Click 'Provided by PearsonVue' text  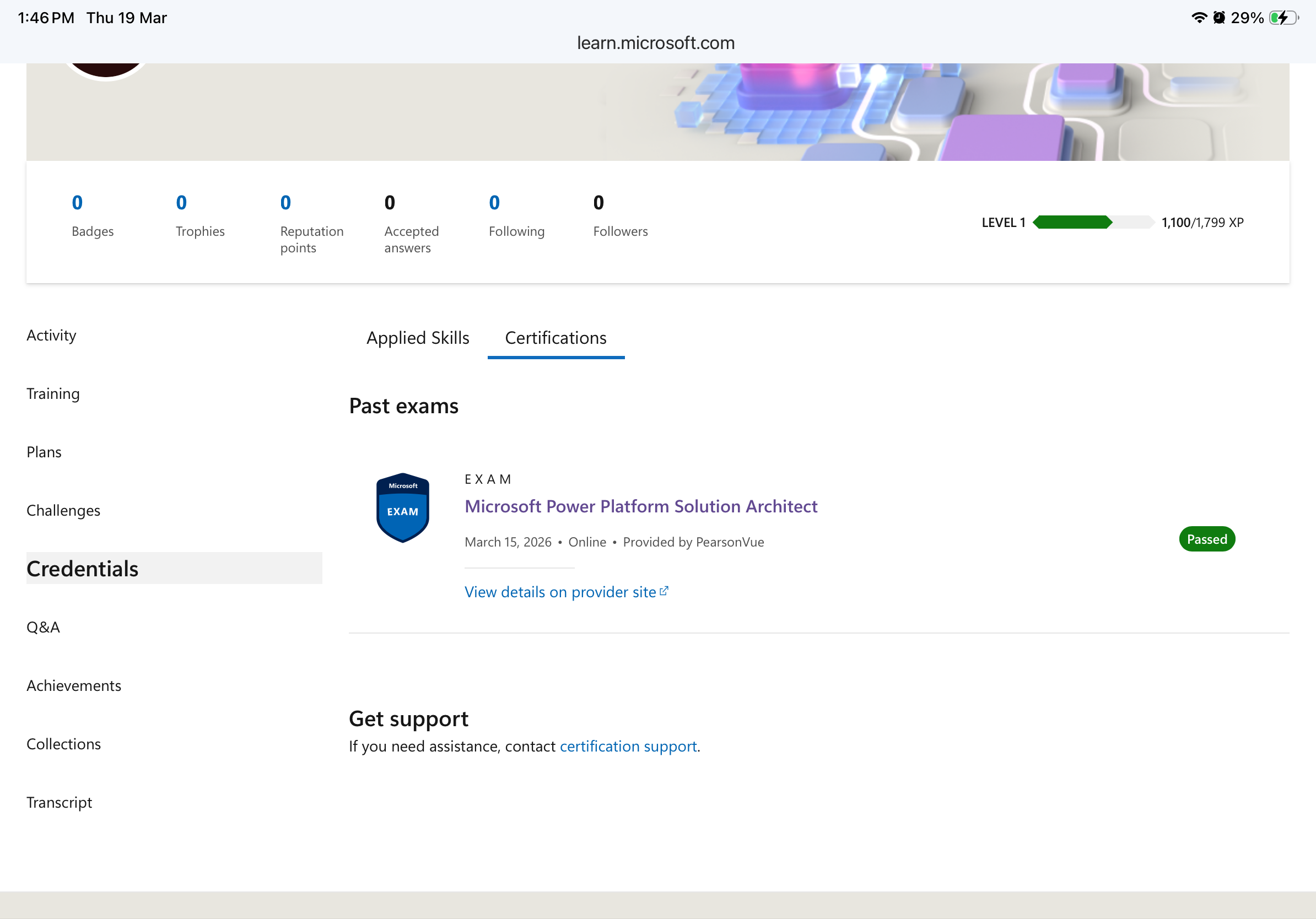(x=693, y=542)
